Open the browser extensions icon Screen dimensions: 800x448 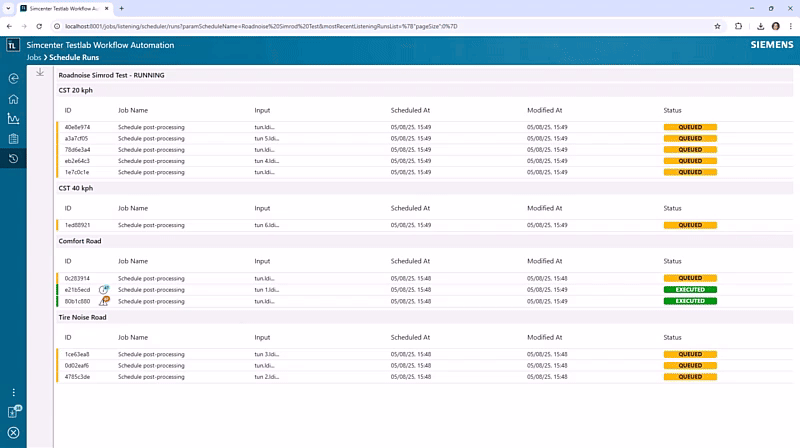pos(738,26)
